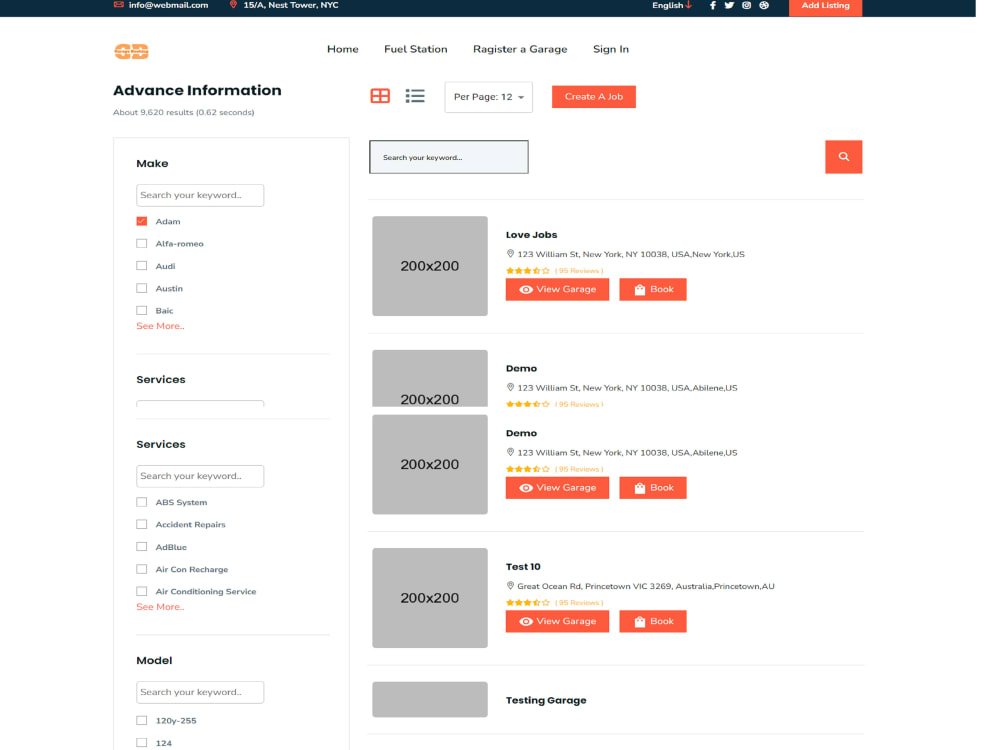Enable Air Conditioning Service filter

142,591
